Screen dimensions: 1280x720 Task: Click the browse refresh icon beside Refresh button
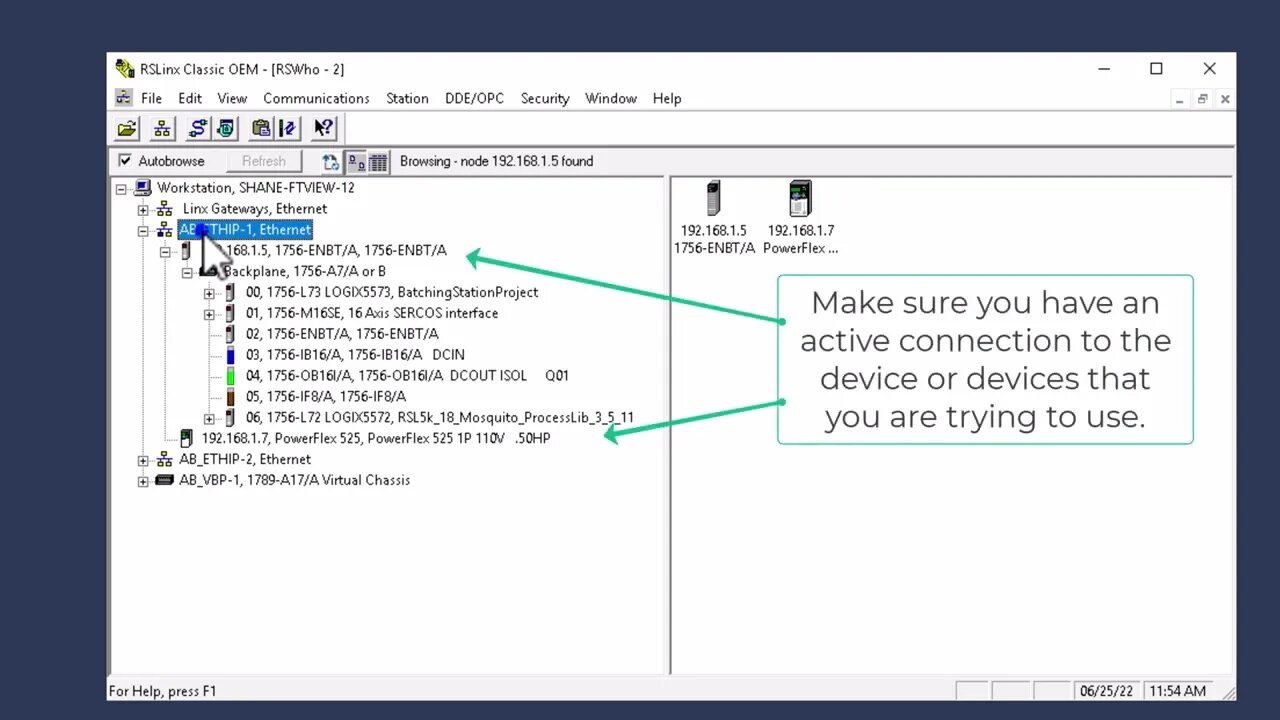[331, 161]
